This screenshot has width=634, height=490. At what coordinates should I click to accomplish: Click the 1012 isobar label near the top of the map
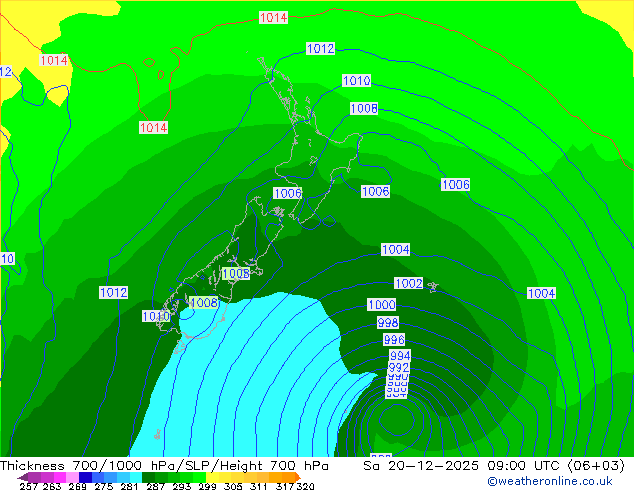(x=320, y=49)
